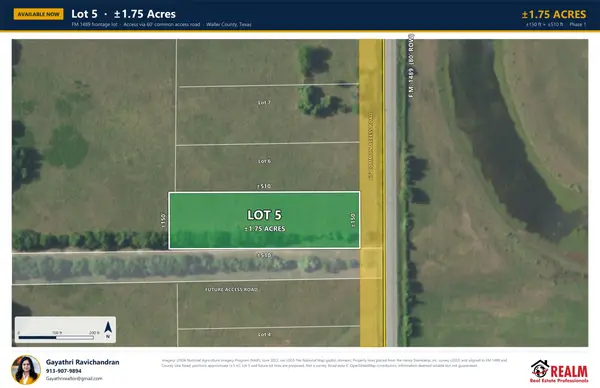Click the imagery disclaimer text in the footer
The width and height of the screenshot is (600, 388).
pos(334,363)
